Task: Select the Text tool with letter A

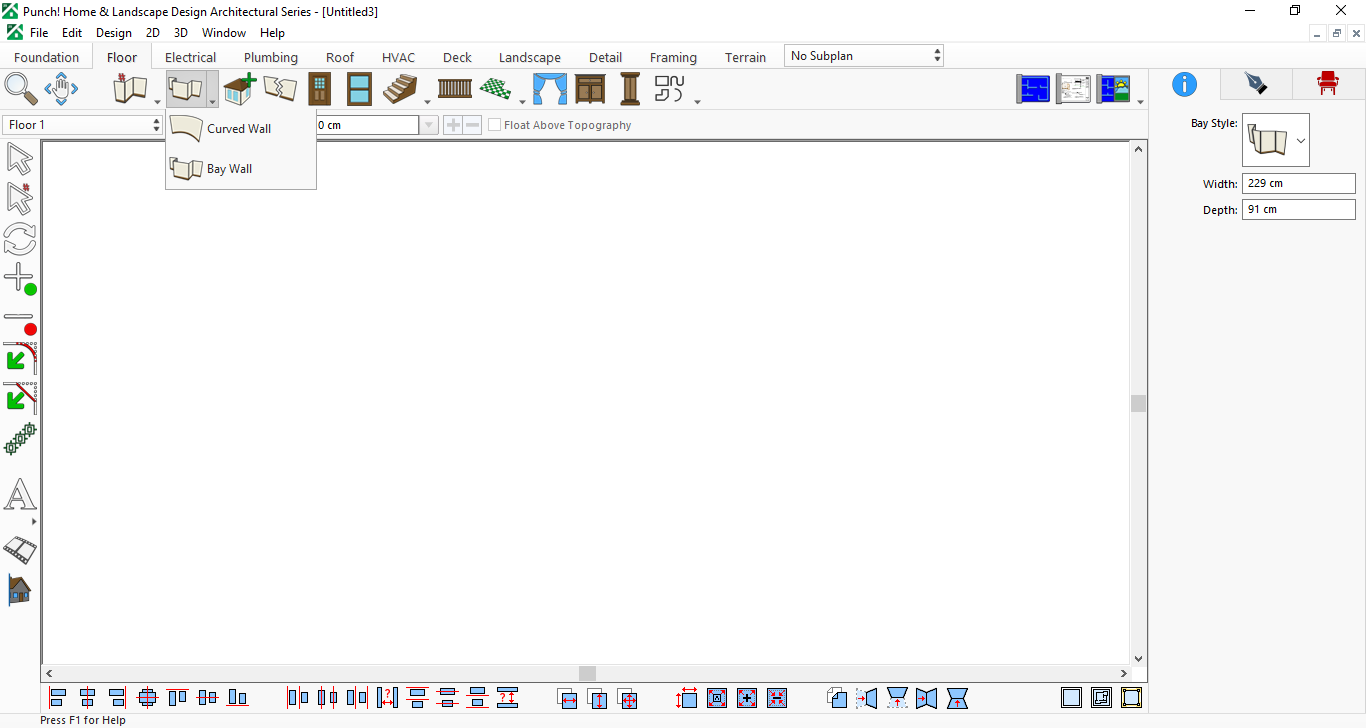Action: (x=20, y=494)
